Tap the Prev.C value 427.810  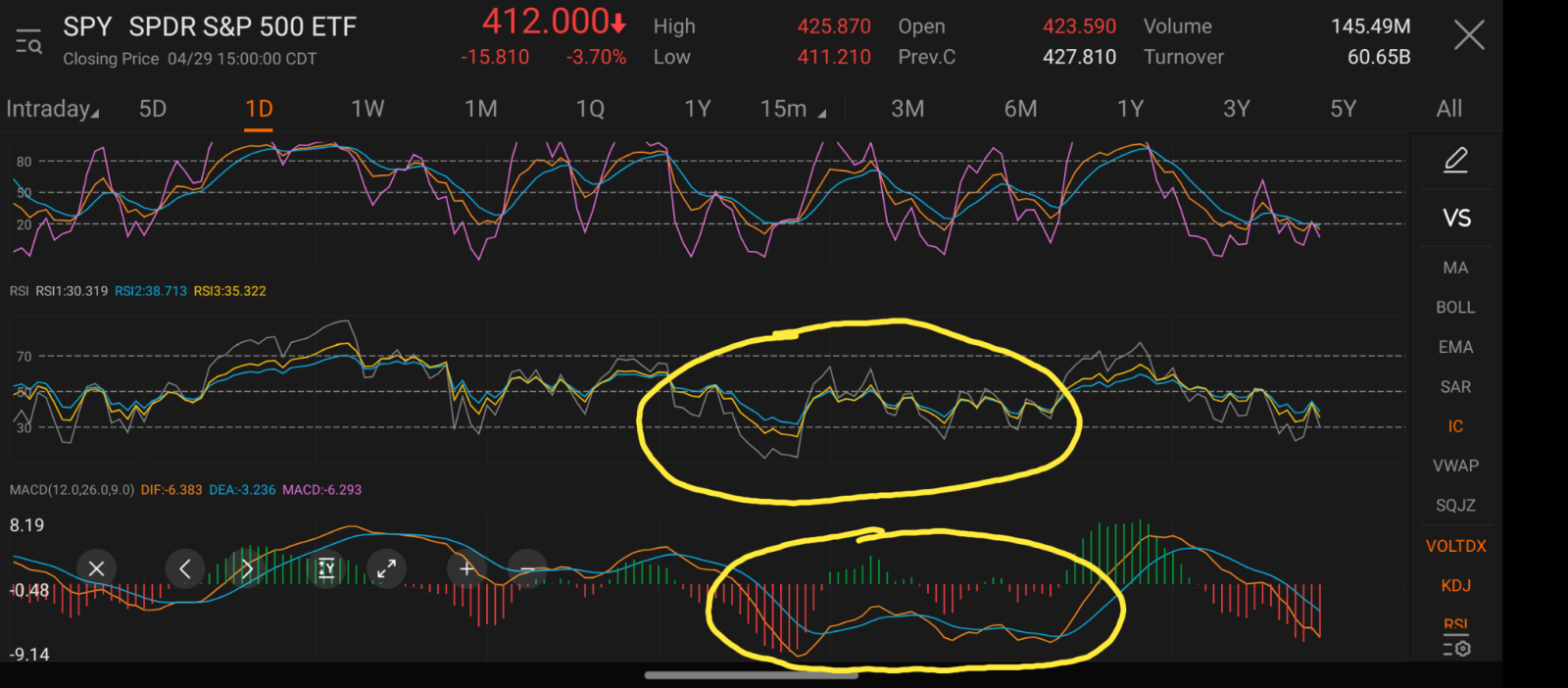[1080, 57]
